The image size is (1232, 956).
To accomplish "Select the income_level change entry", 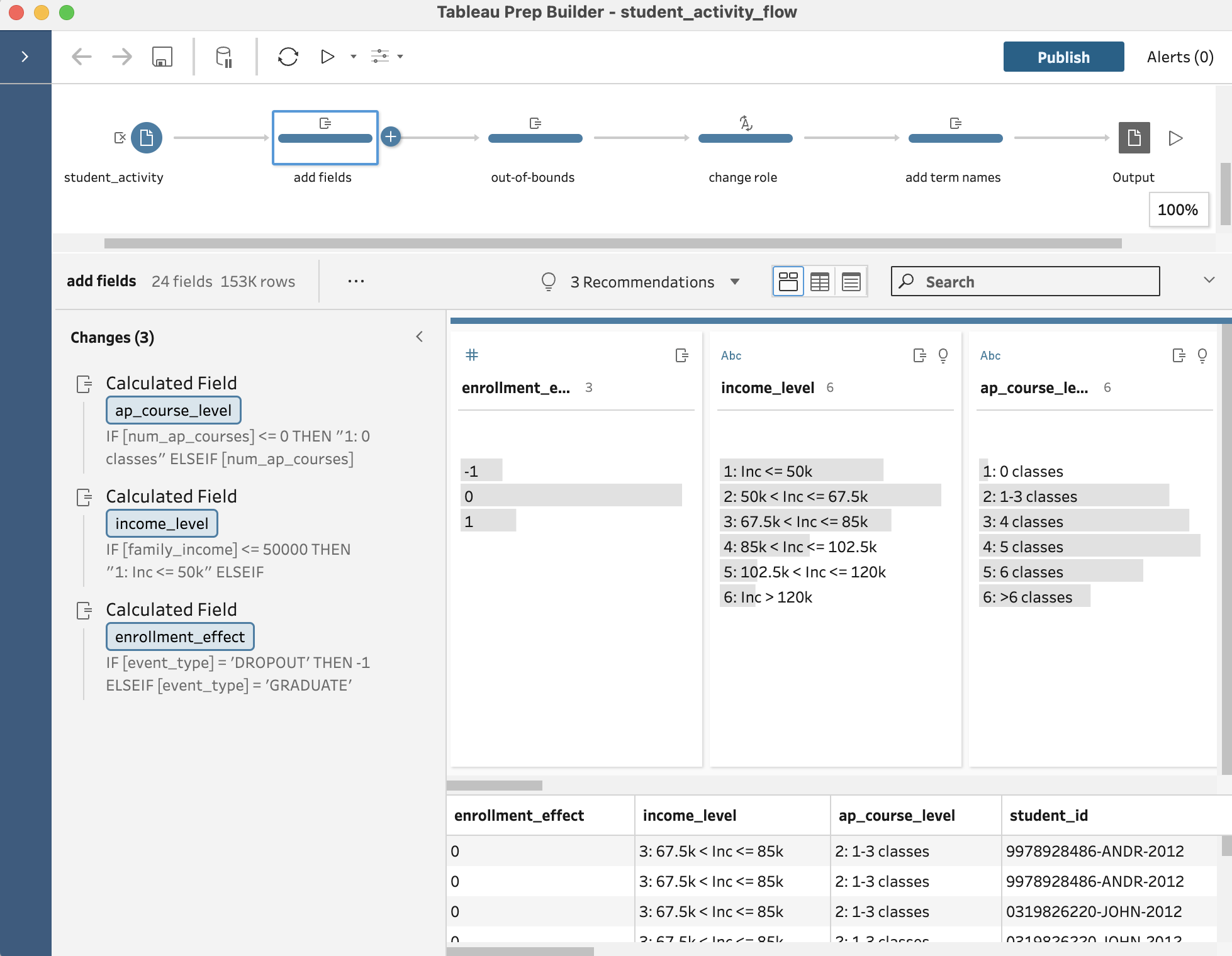I will [162, 523].
